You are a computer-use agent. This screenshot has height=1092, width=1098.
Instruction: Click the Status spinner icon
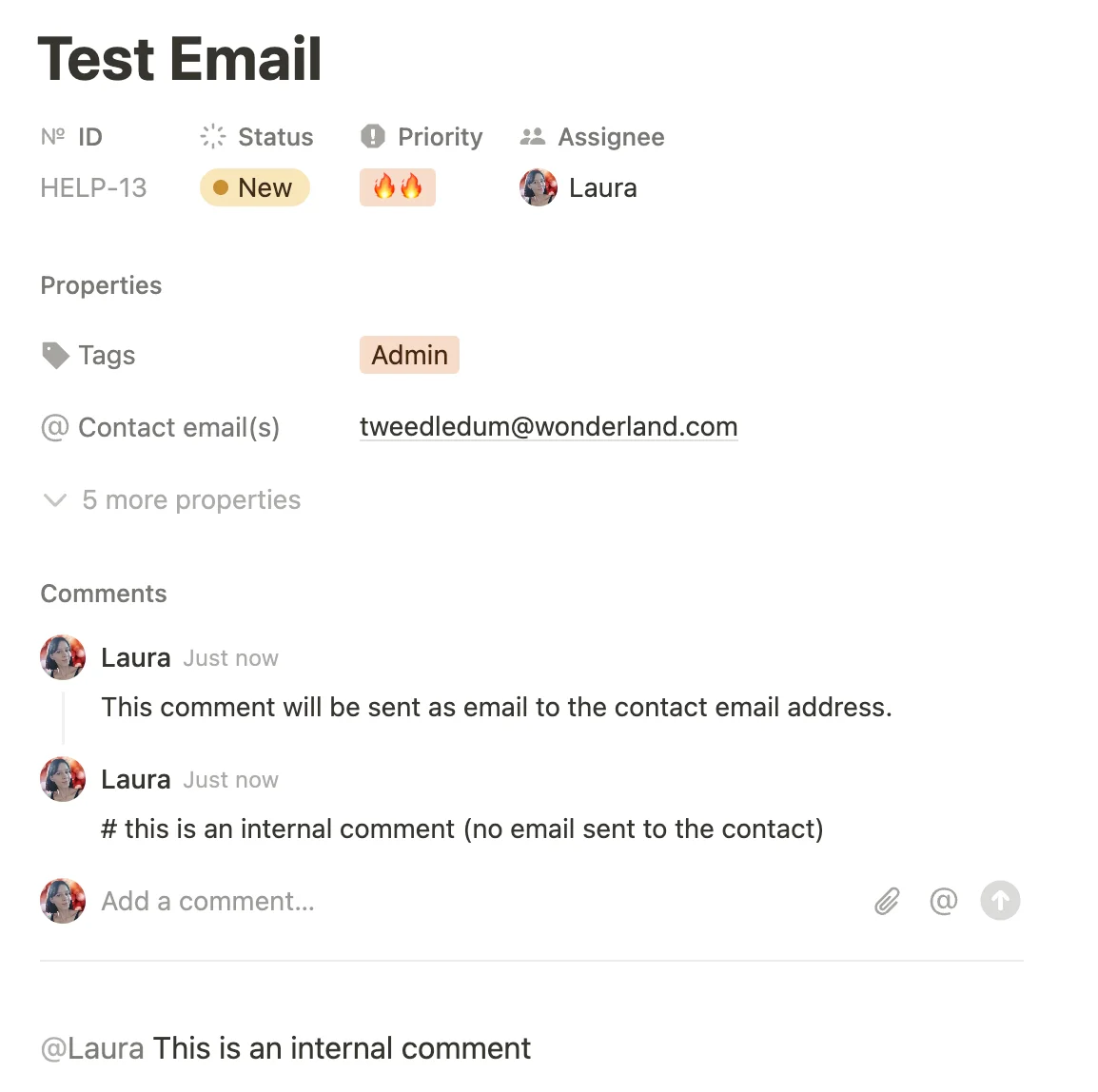213,137
